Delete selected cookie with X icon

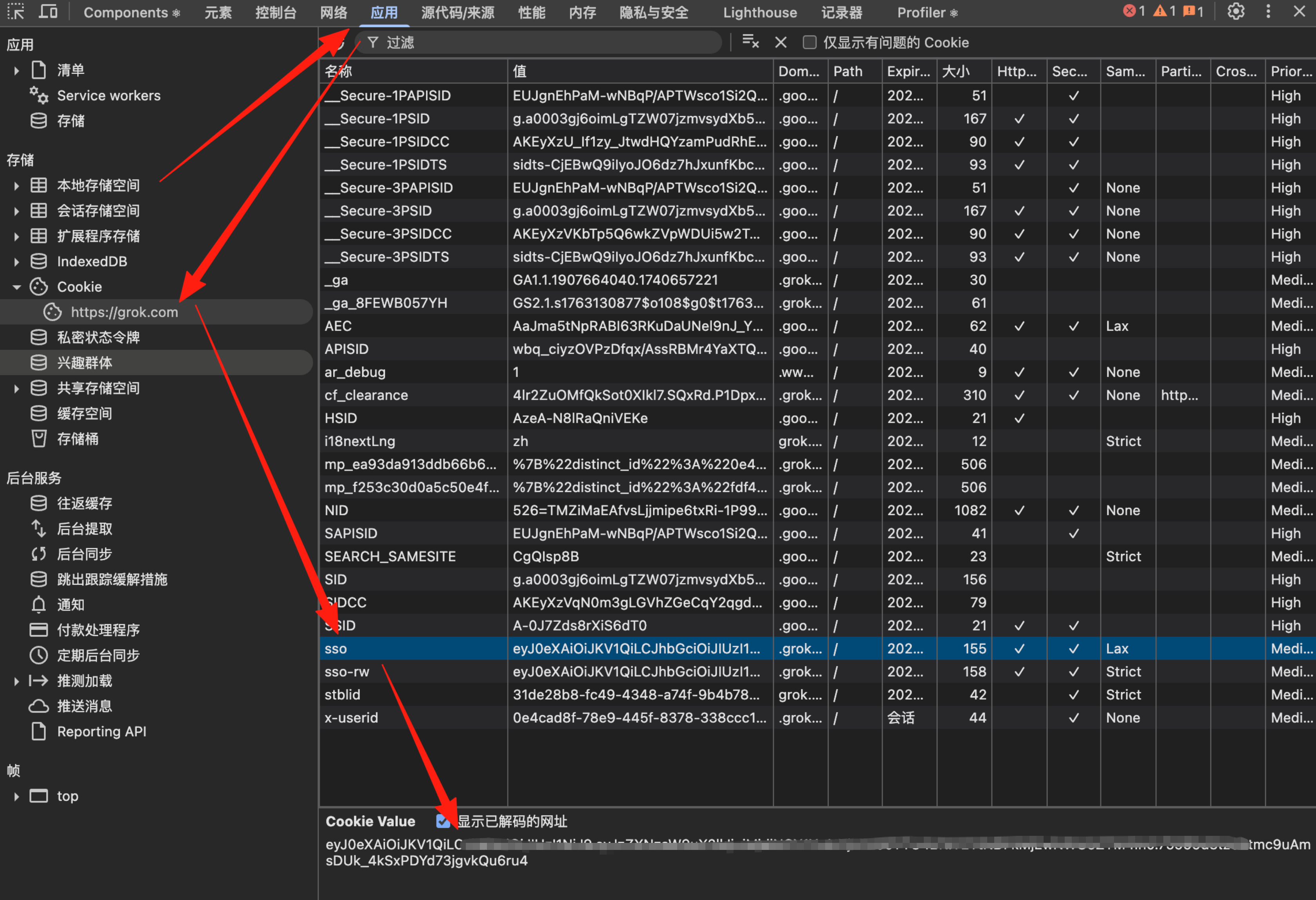(780, 42)
